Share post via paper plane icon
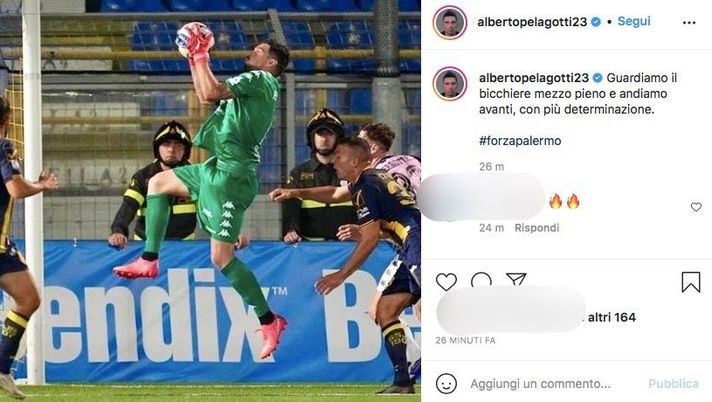The height and width of the screenshot is (402, 712). coord(516,280)
